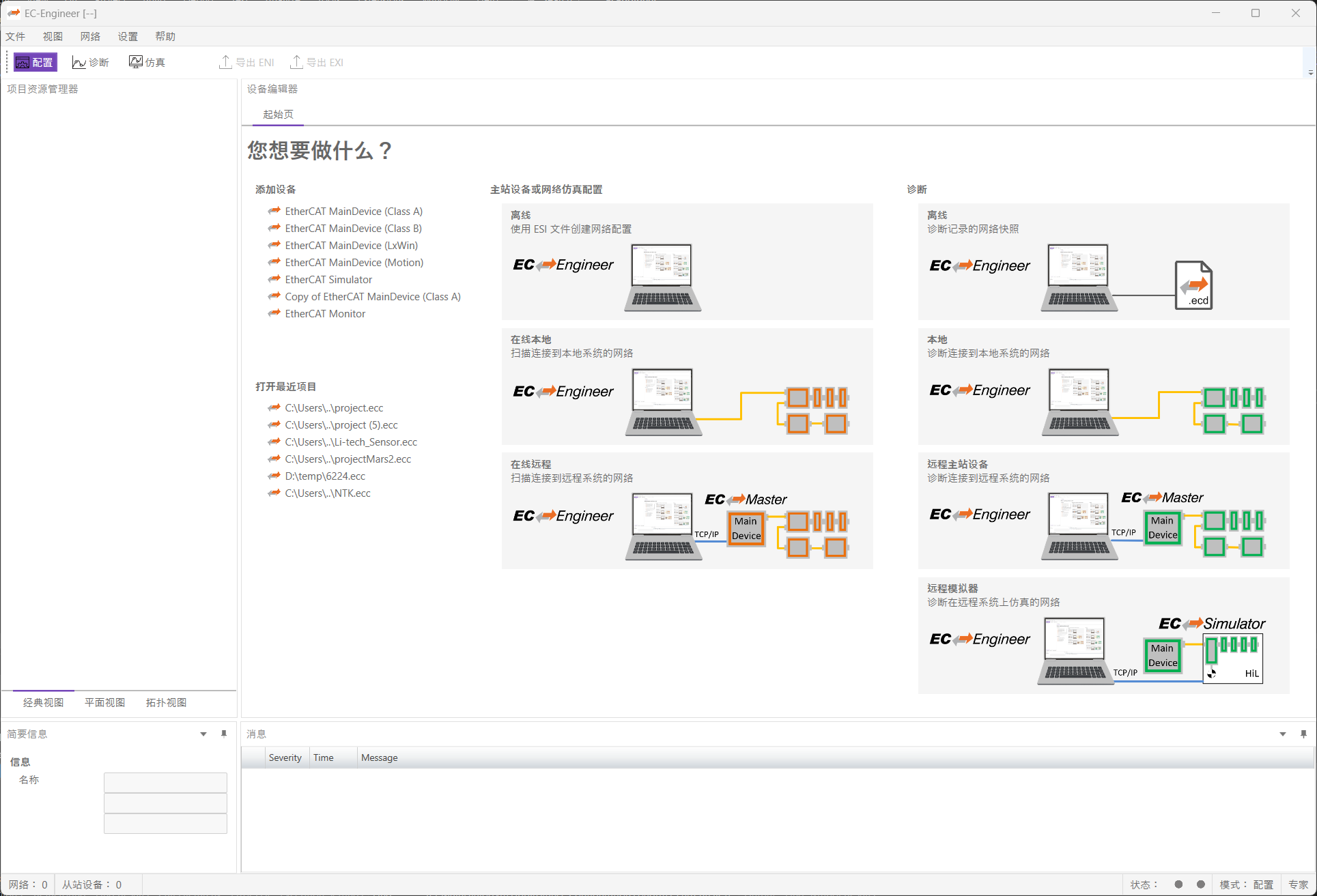1317x896 pixels.
Task: Open recent Li-tech_Sensor.ecc project
Action: (x=351, y=442)
